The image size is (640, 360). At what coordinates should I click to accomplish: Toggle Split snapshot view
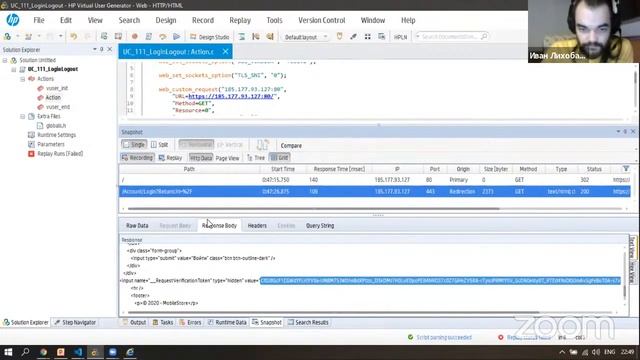(x=160, y=145)
